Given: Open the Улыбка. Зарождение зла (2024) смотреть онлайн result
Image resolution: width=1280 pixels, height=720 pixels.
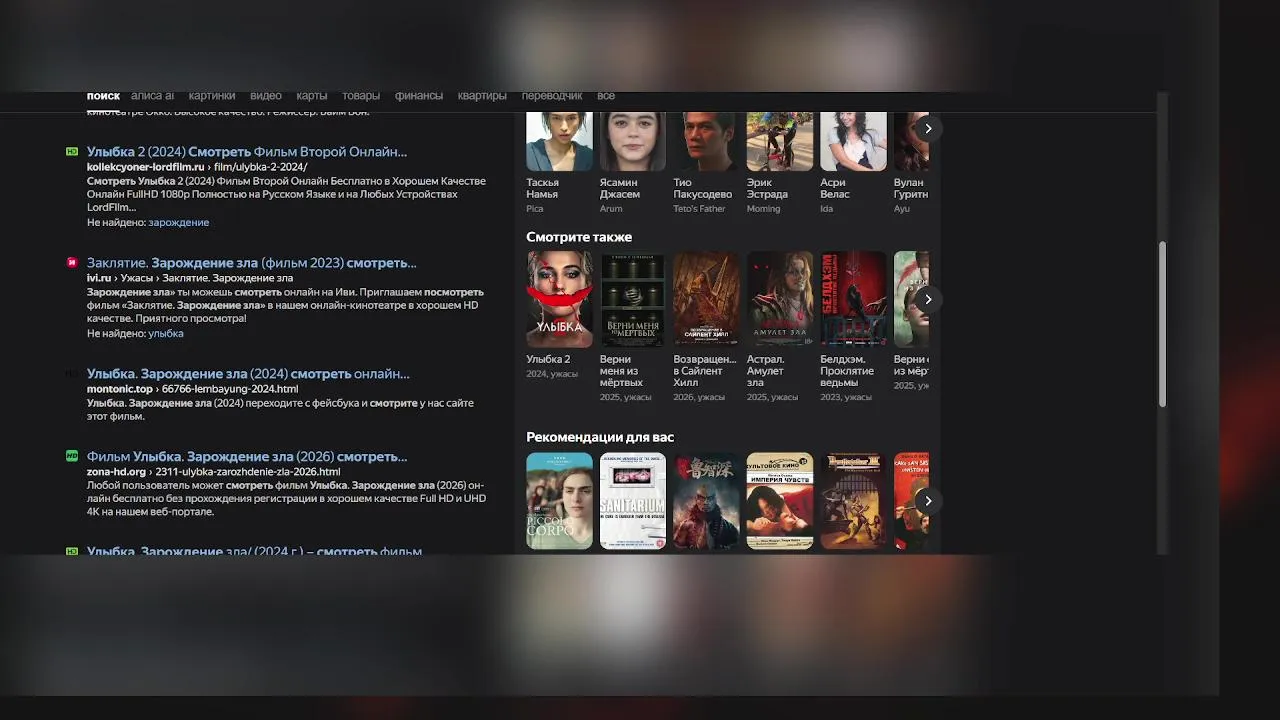Looking at the screenshot, I should click(248, 374).
